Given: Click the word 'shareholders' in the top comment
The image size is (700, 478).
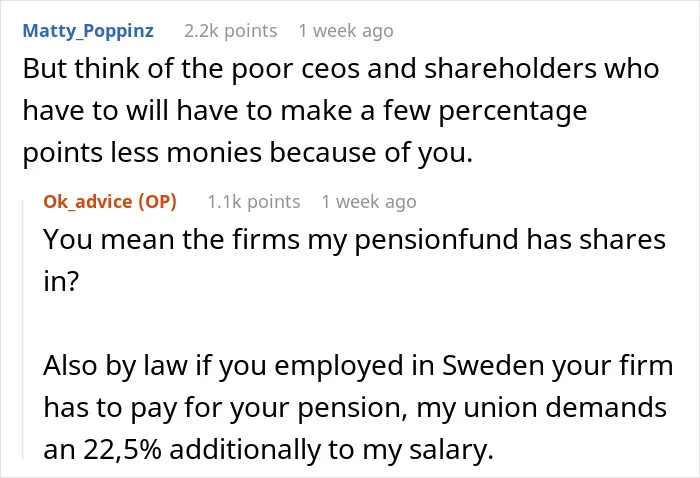Looking at the screenshot, I should (x=510, y=68).
